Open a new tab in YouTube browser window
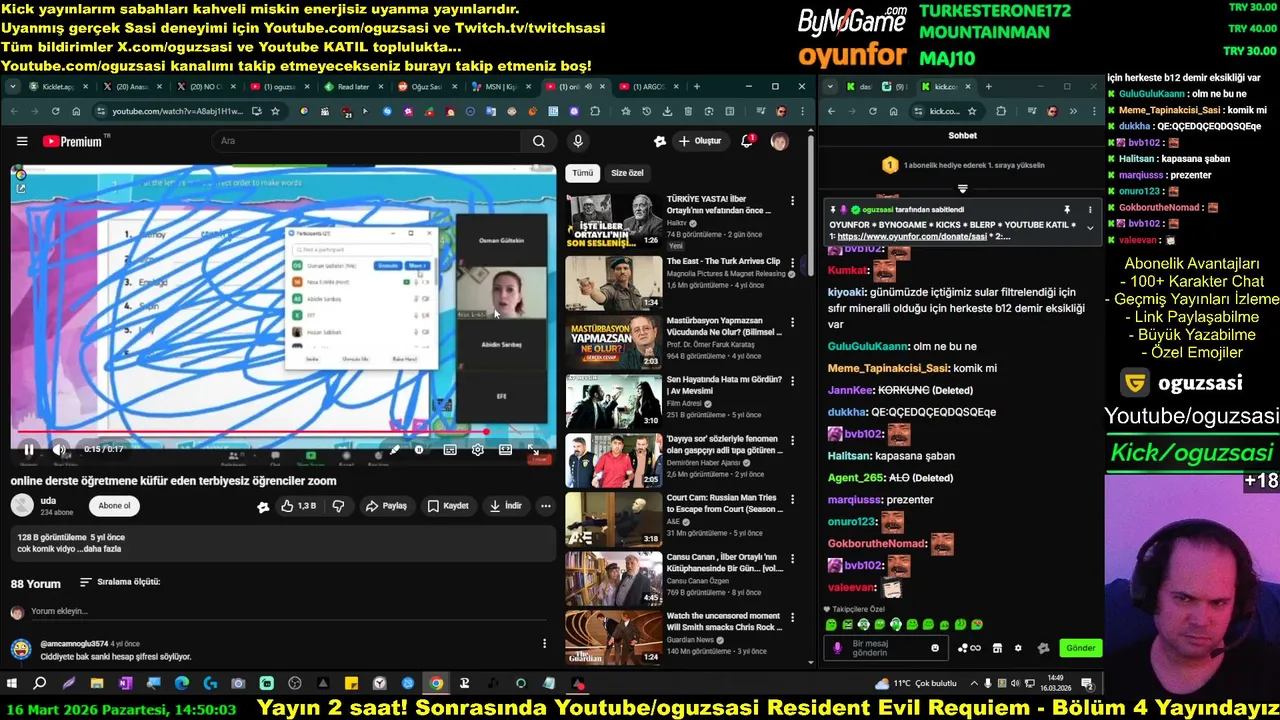 tap(697, 87)
